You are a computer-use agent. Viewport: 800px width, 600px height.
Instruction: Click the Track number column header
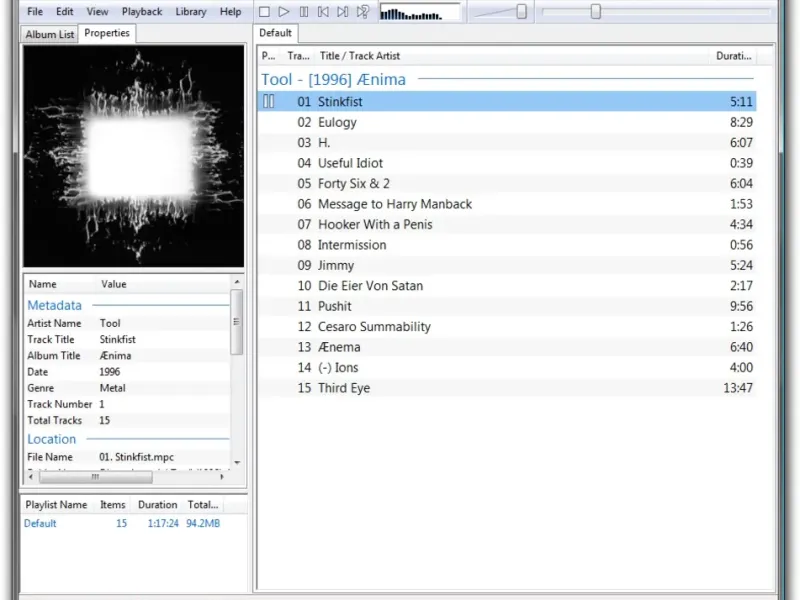[298, 56]
